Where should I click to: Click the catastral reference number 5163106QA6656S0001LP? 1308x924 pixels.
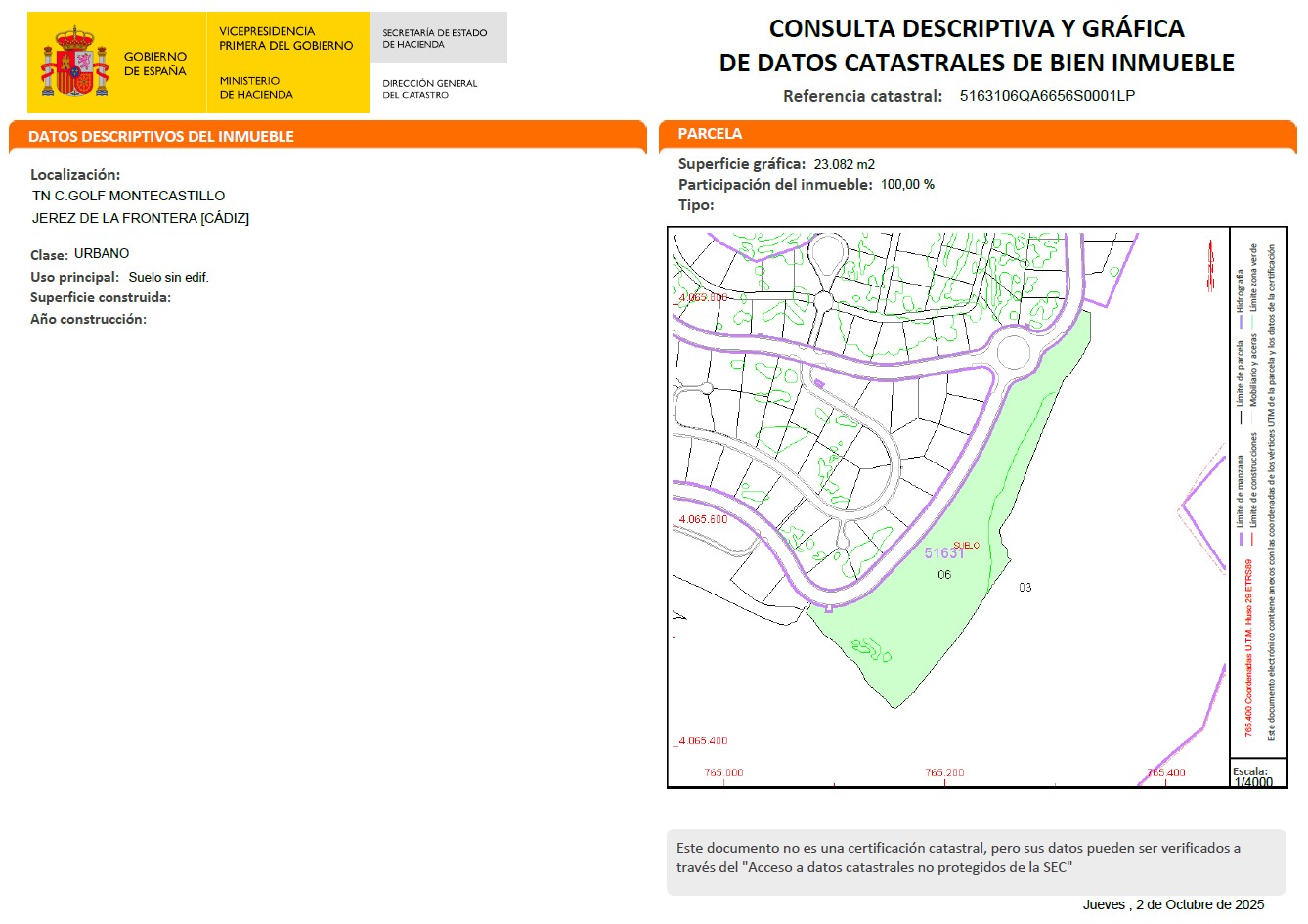click(x=1047, y=96)
